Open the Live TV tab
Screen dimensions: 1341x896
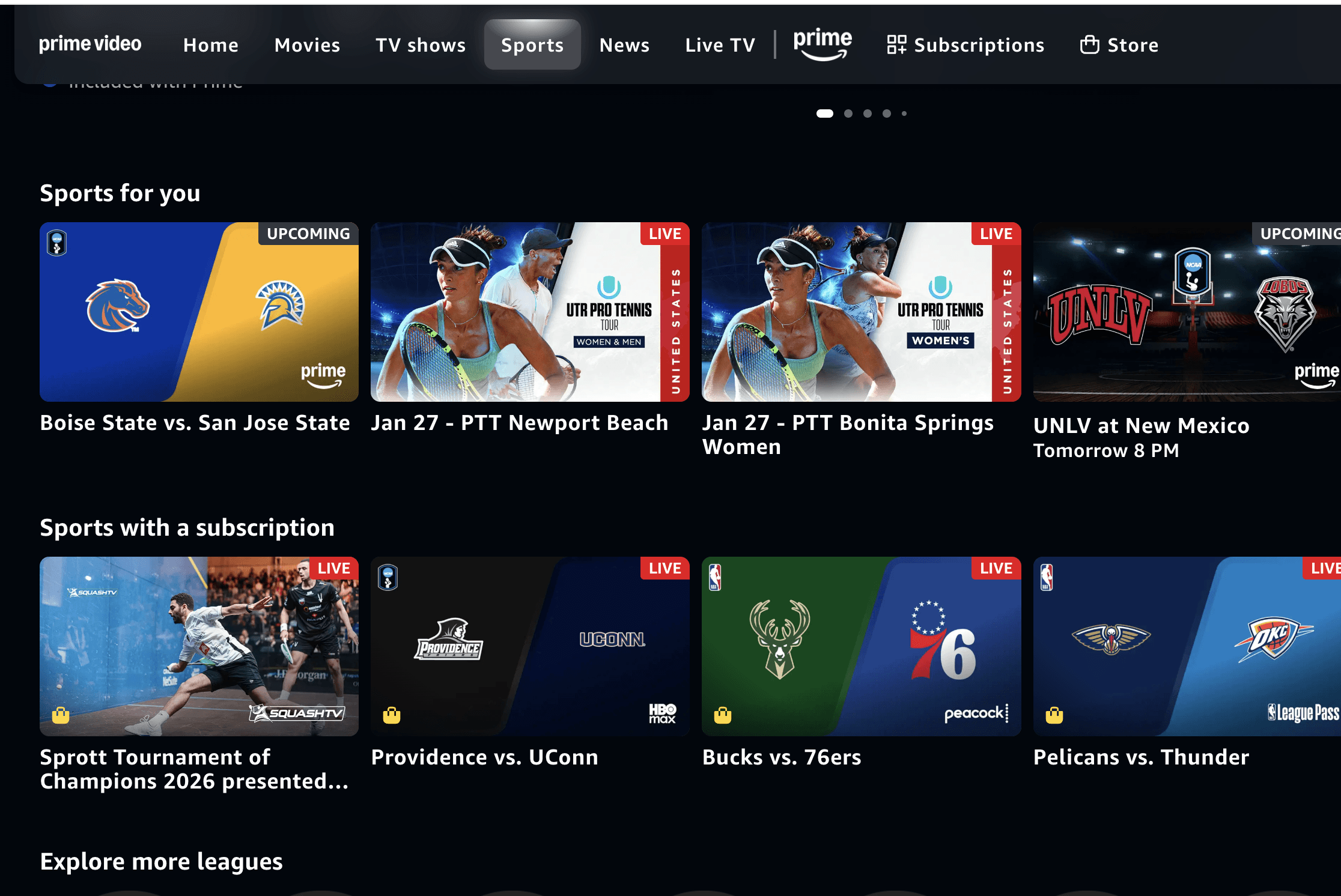click(720, 45)
